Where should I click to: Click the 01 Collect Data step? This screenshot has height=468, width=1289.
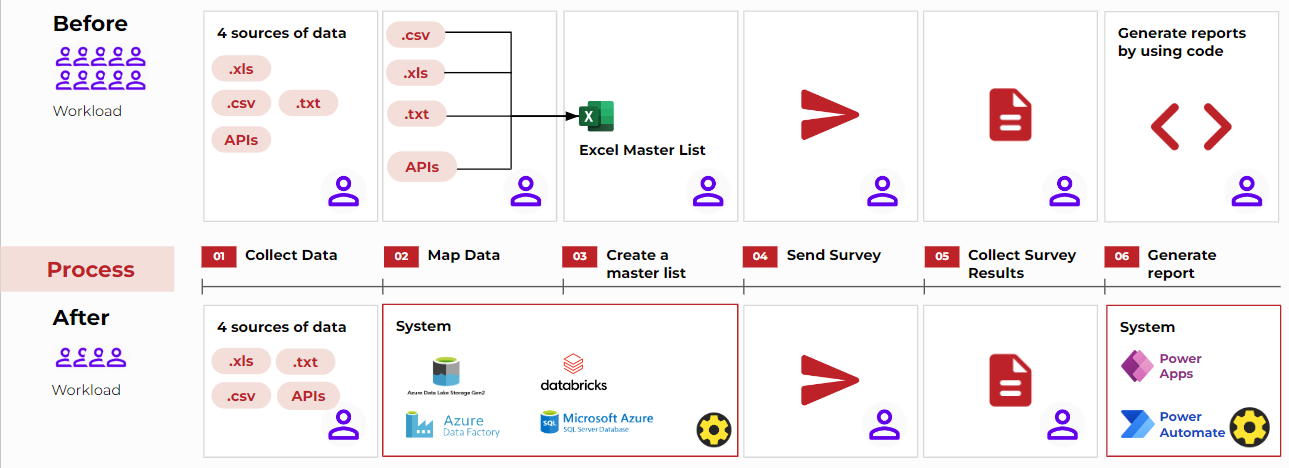tap(270, 256)
